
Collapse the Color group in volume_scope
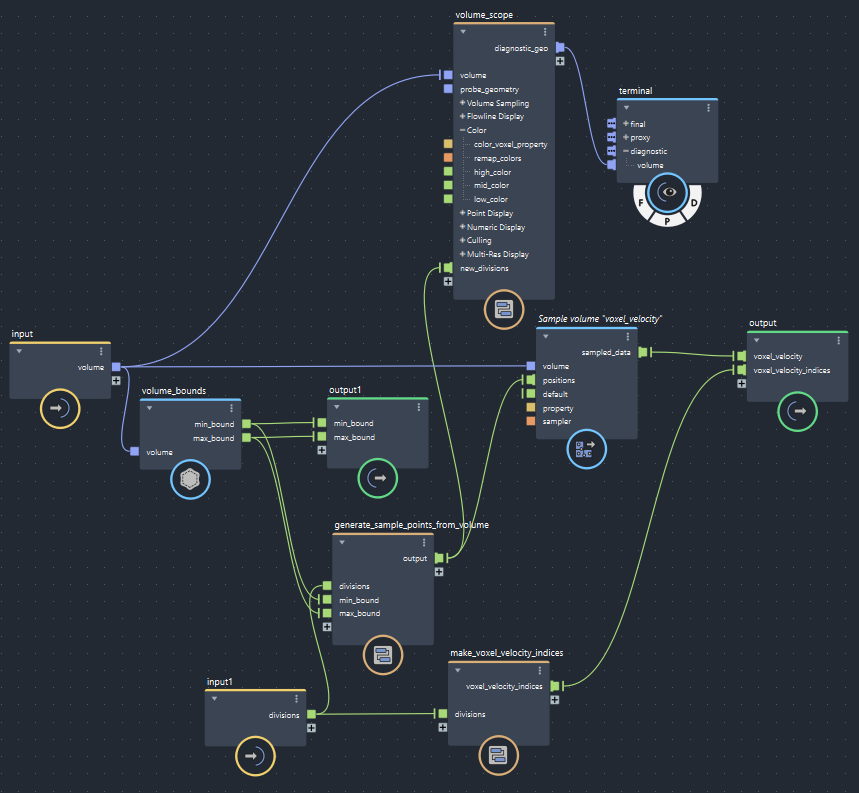click(x=463, y=130)
